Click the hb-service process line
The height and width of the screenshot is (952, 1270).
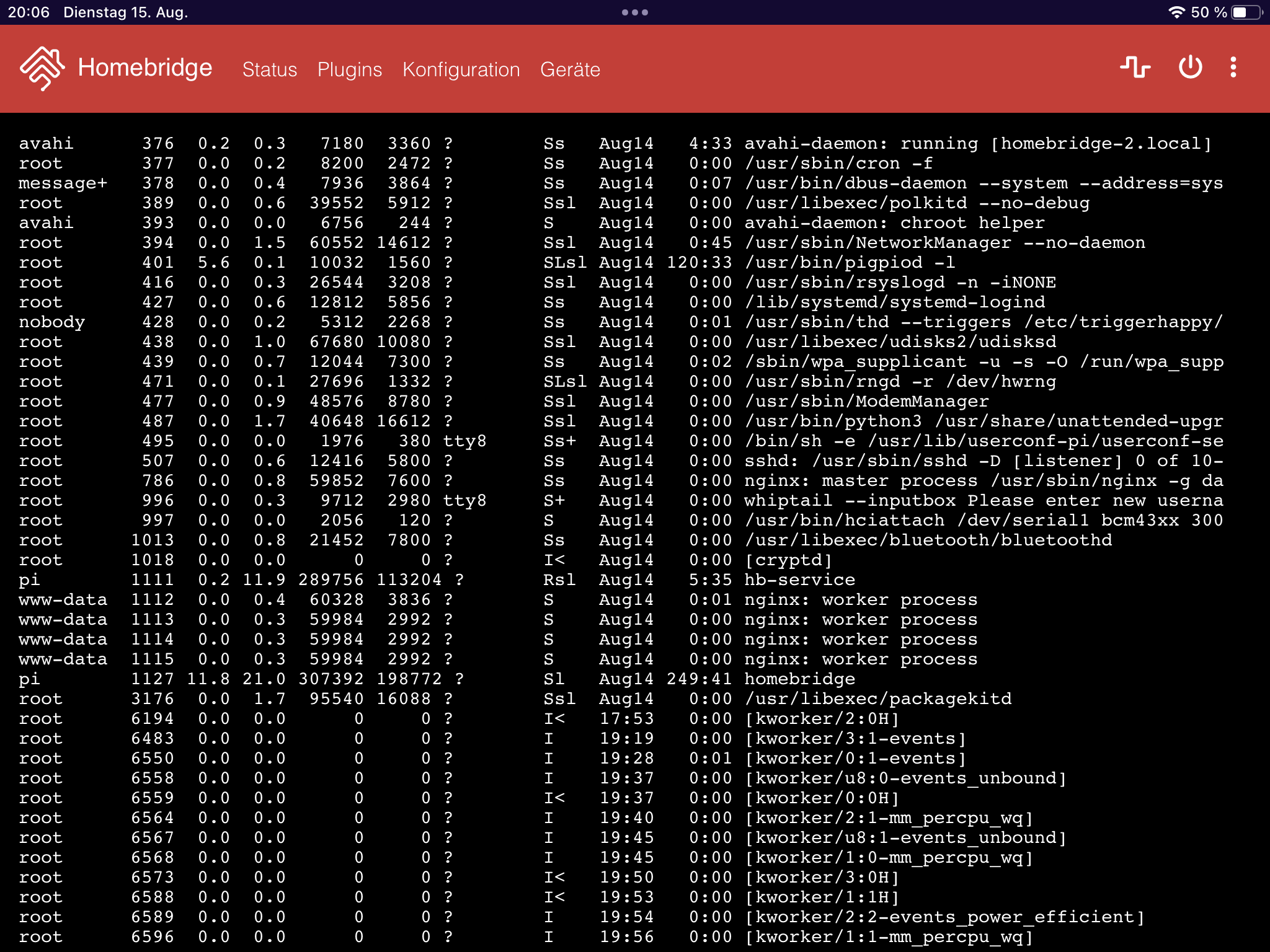(x=799, y=580)
